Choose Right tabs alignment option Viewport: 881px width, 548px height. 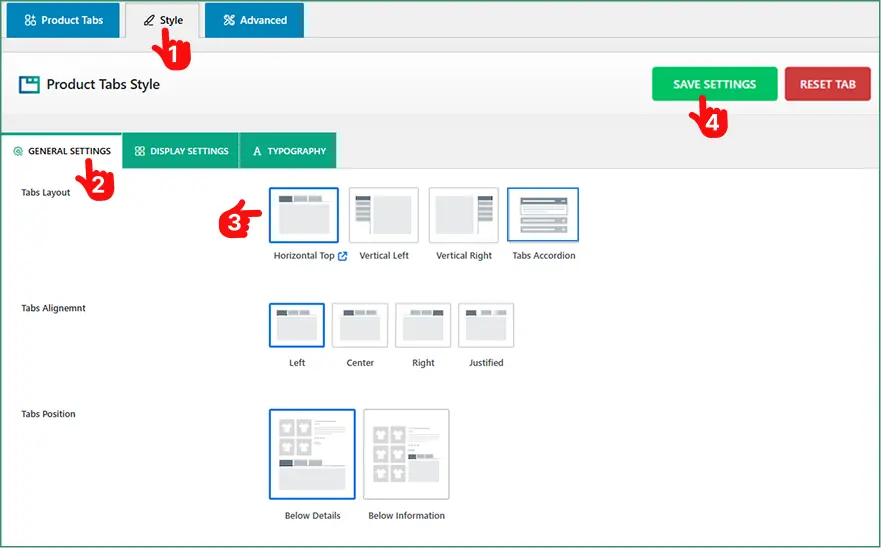click(423, 325)
